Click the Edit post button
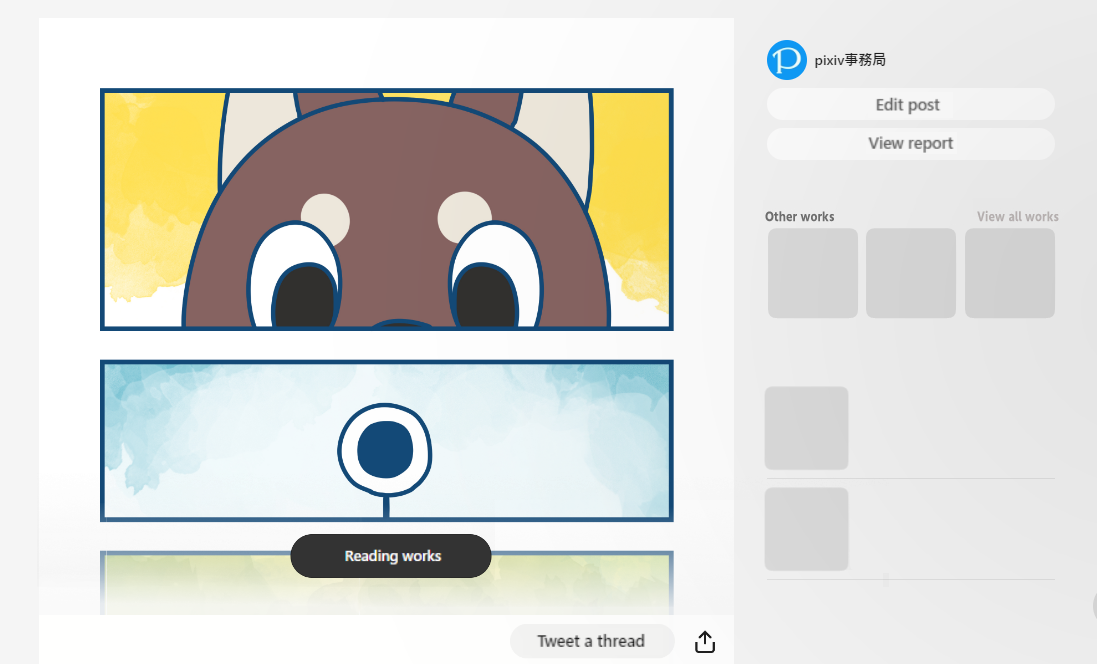This screenshot has width=1097, height=664. click(910, 104)
